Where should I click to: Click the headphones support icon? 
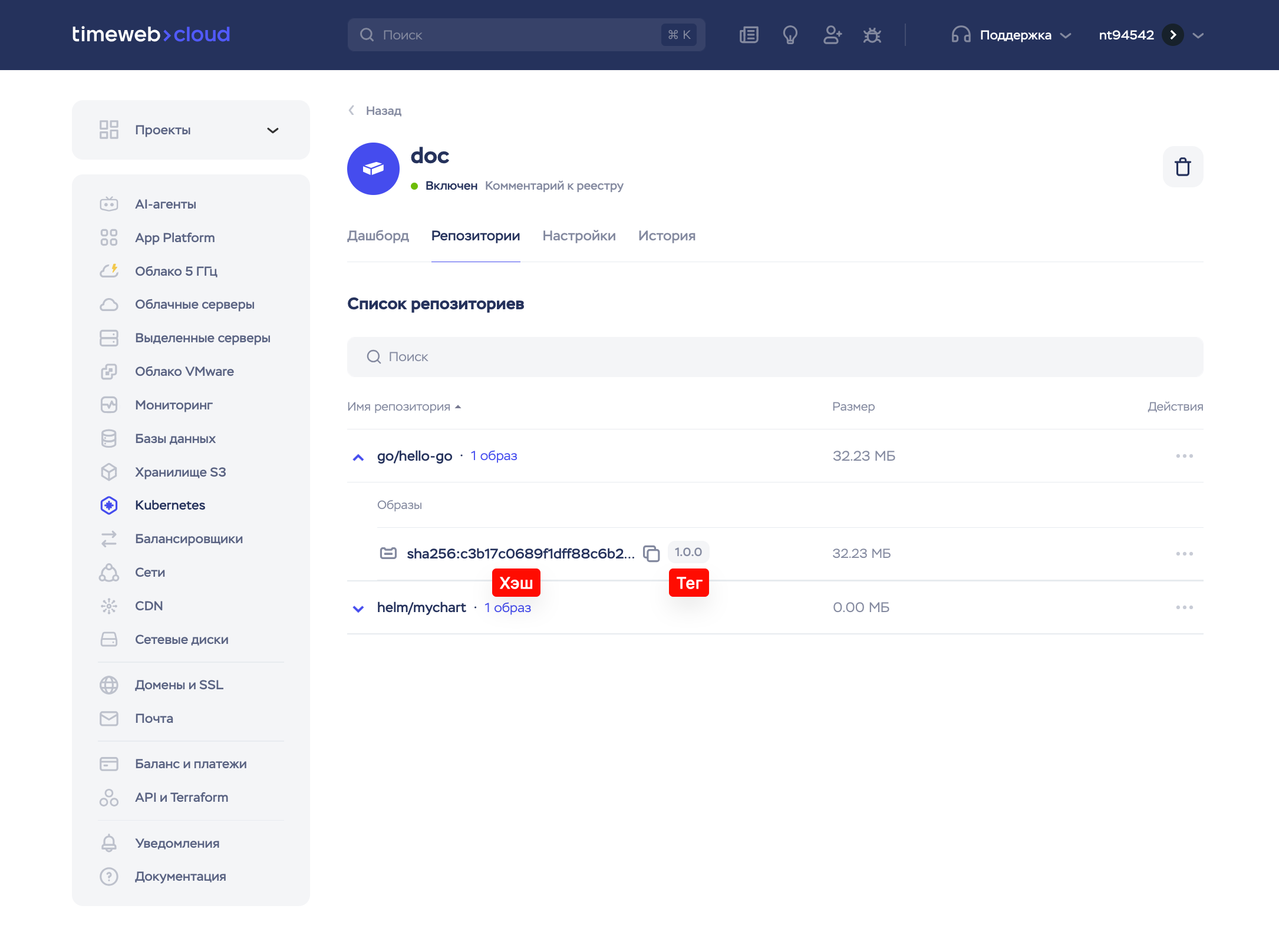[961, 35]
